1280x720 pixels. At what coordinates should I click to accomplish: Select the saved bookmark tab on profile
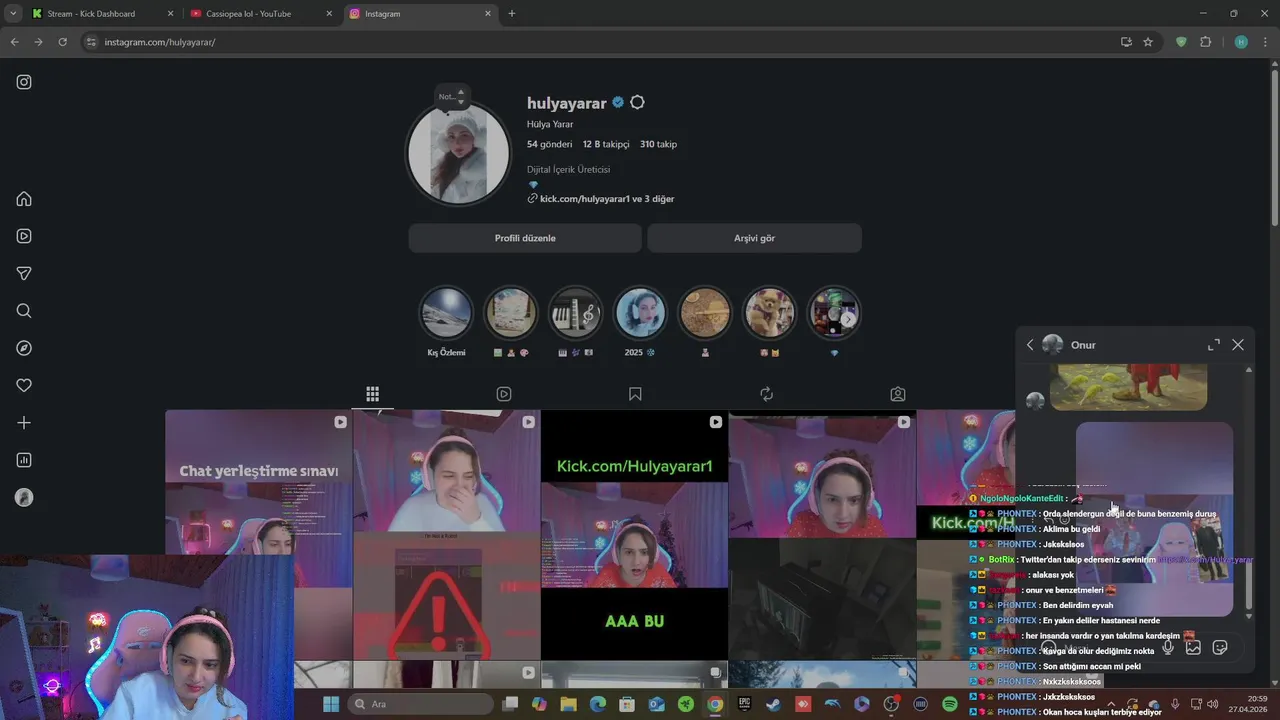pos(635,394)
